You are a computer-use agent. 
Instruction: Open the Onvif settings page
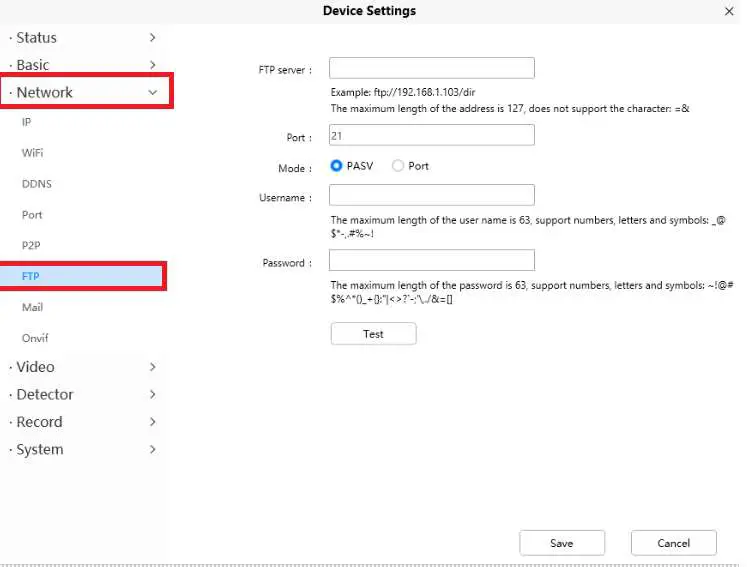(35, 338)
